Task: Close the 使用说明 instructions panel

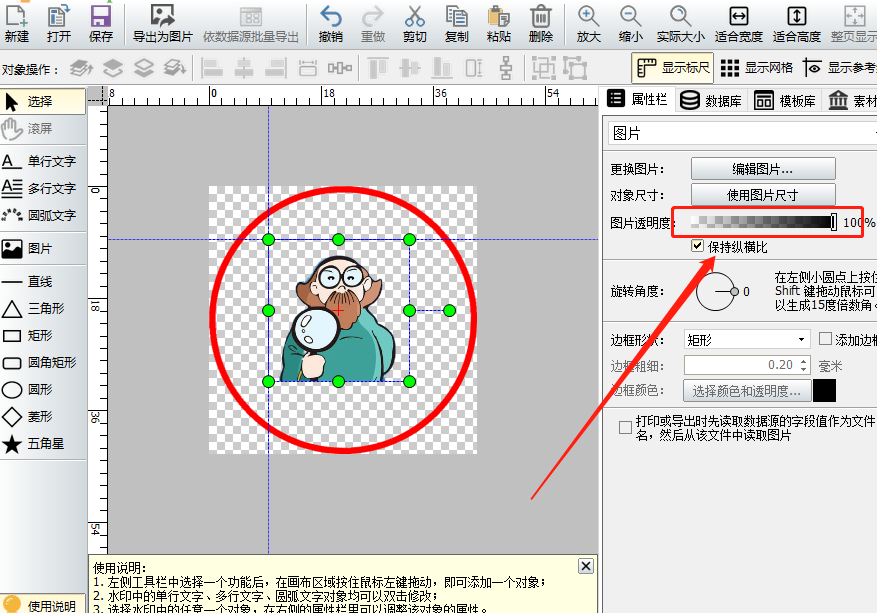Action: click(586, 566)
